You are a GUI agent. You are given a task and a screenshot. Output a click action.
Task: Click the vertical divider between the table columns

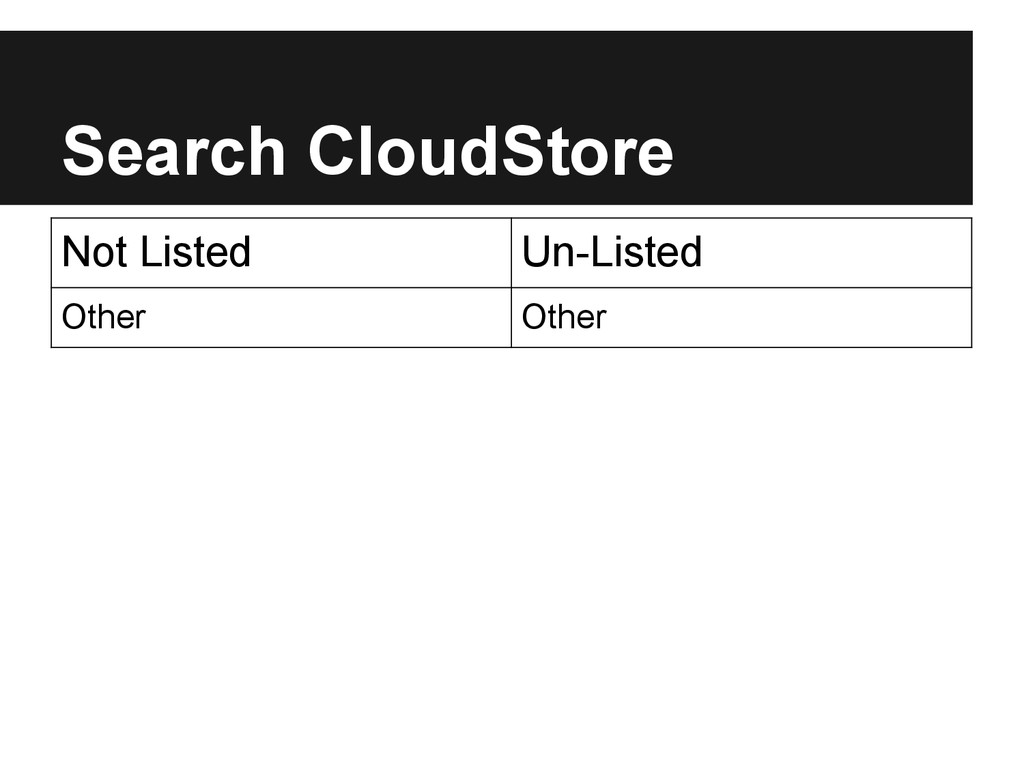(x=511, y=283)
